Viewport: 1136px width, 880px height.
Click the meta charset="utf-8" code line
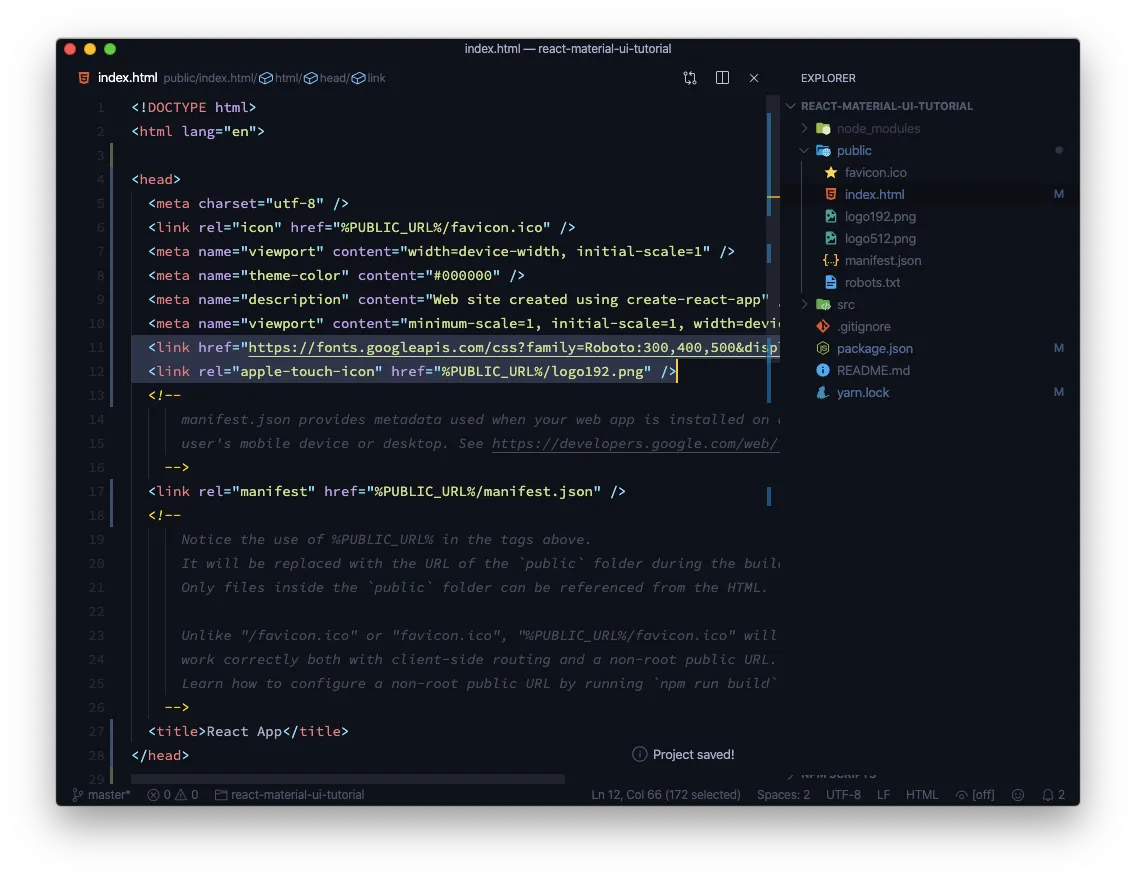[248, 204]
